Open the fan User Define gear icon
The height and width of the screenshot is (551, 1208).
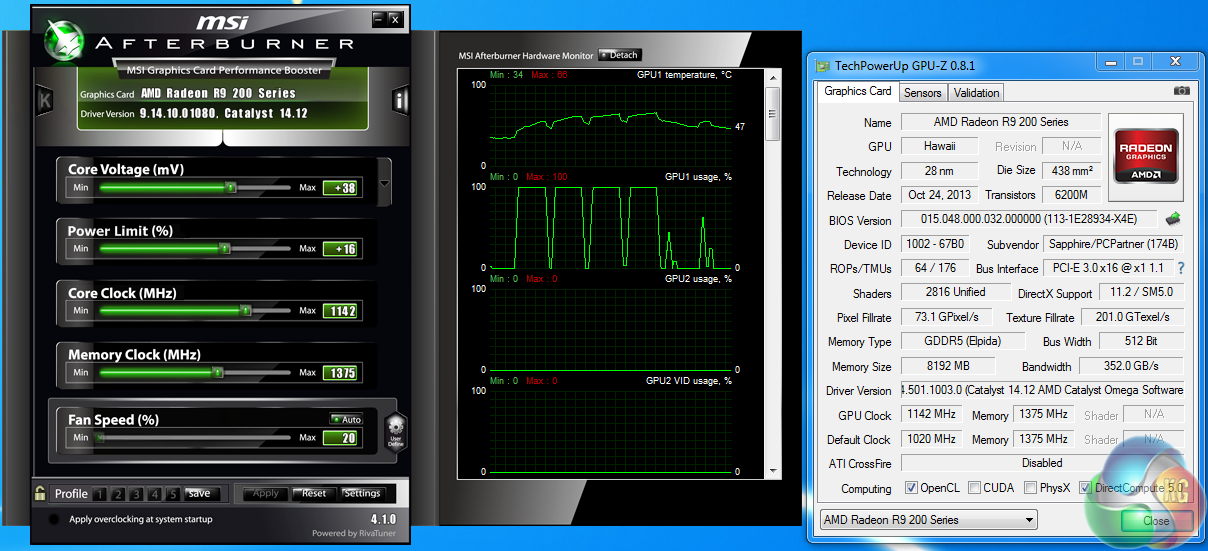click(x=395, y=431)
